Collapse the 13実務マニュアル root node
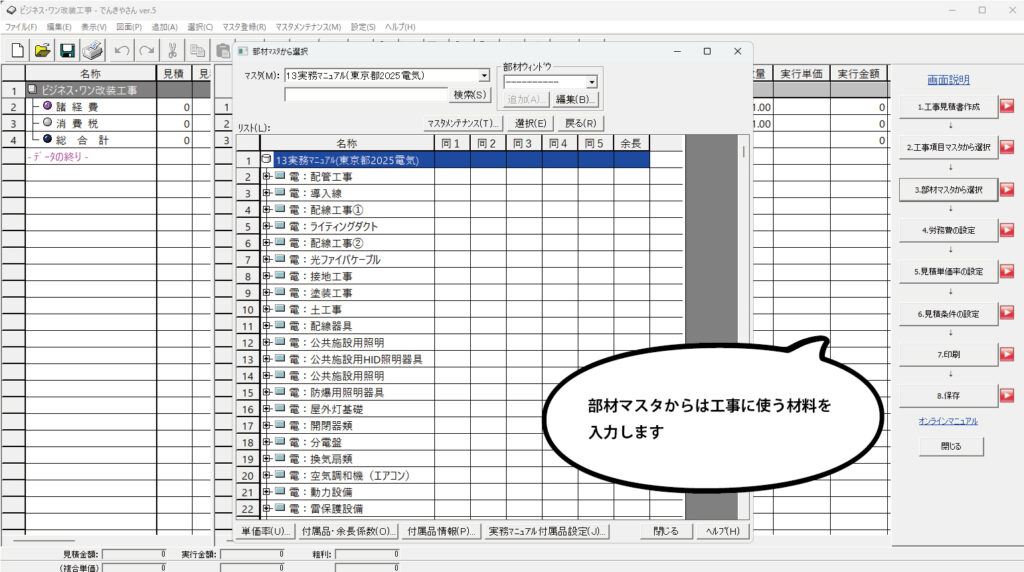The image size is (1024, 572). point(266,159)
